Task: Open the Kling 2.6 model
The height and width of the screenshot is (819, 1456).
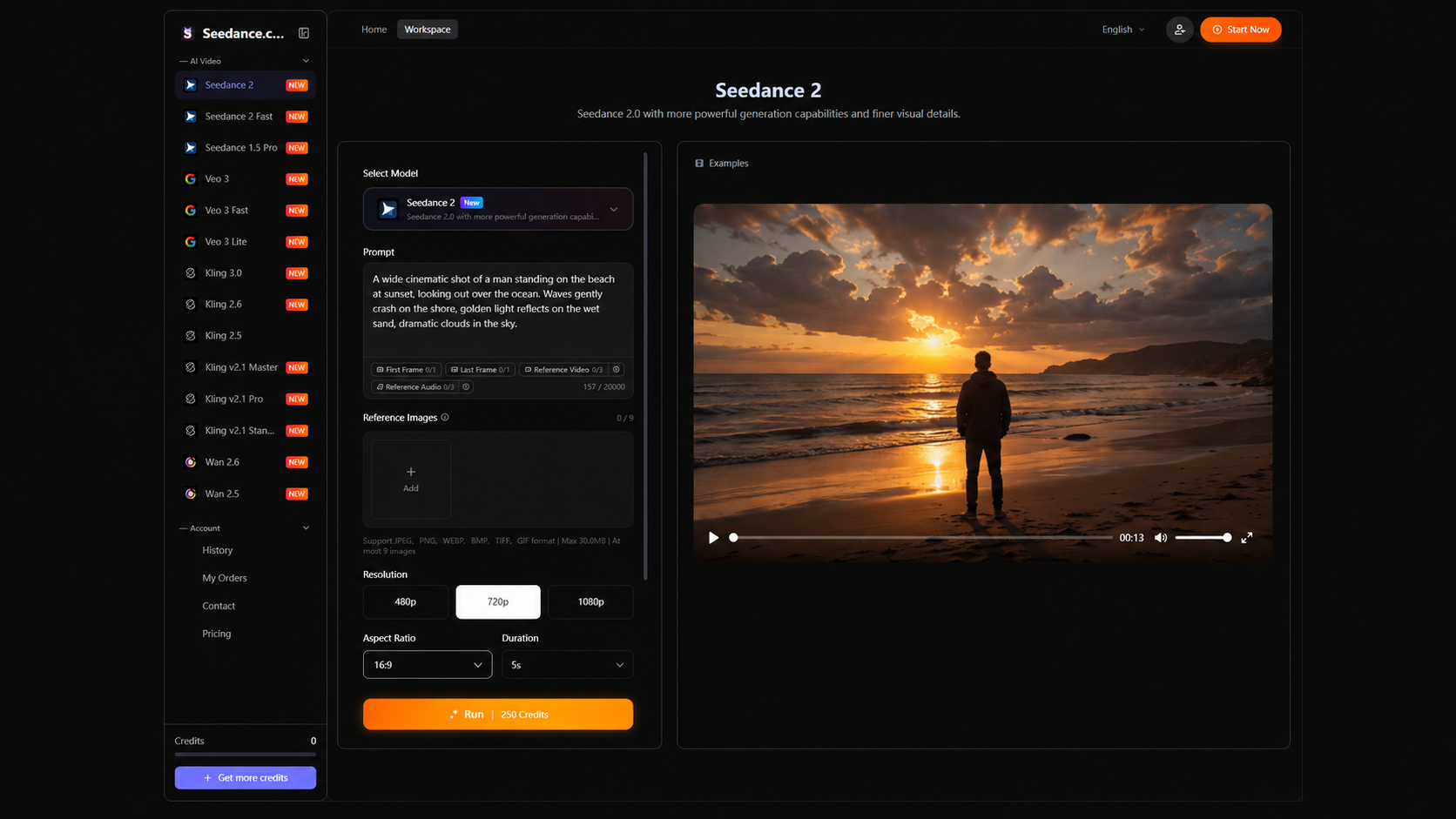Action: (245, 305)
